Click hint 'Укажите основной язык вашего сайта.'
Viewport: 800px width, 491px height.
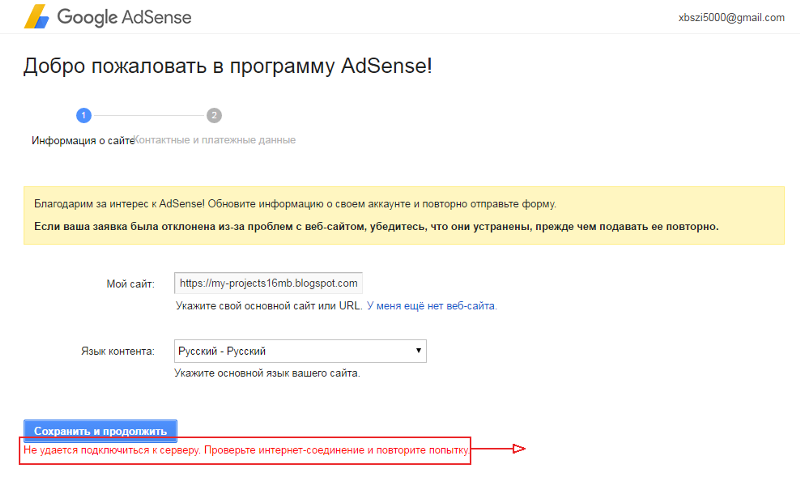coord(267,373)
